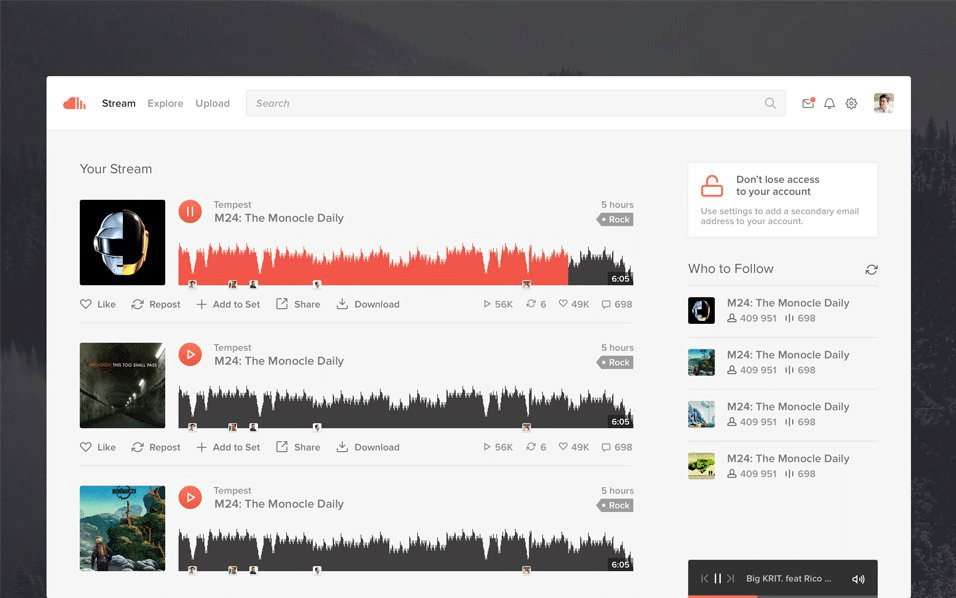Click first suggestion's 409 951 follower count

pos(752,318)
